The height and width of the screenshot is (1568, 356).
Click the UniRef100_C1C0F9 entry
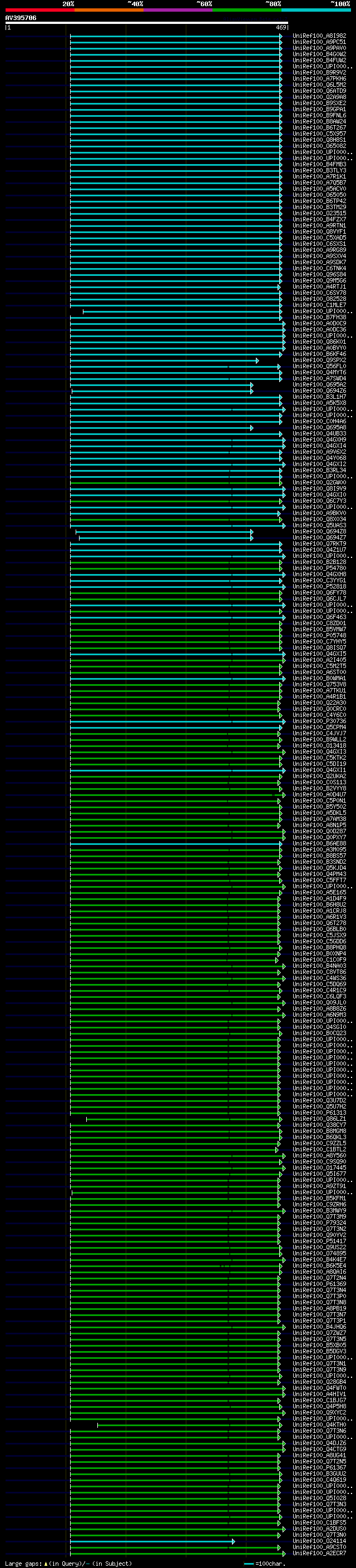click(319, 960)
